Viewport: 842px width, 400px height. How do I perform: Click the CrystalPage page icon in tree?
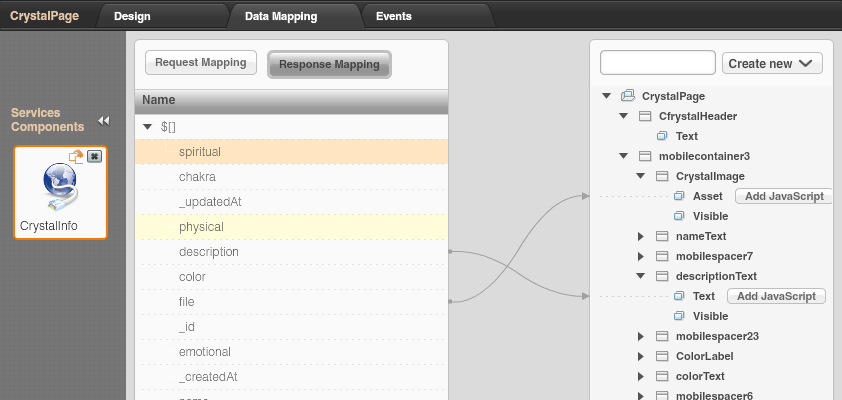[628, 96]
